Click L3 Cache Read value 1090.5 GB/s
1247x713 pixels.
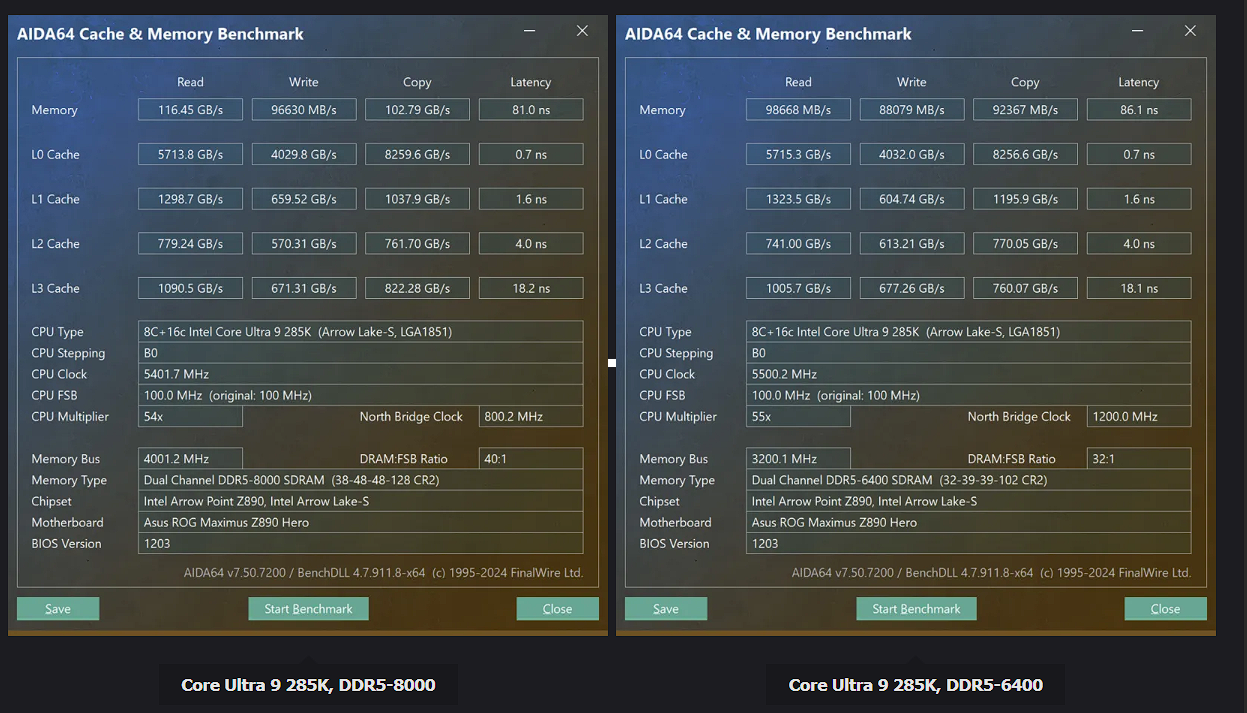pyautogui.click(x=190, y=288)
